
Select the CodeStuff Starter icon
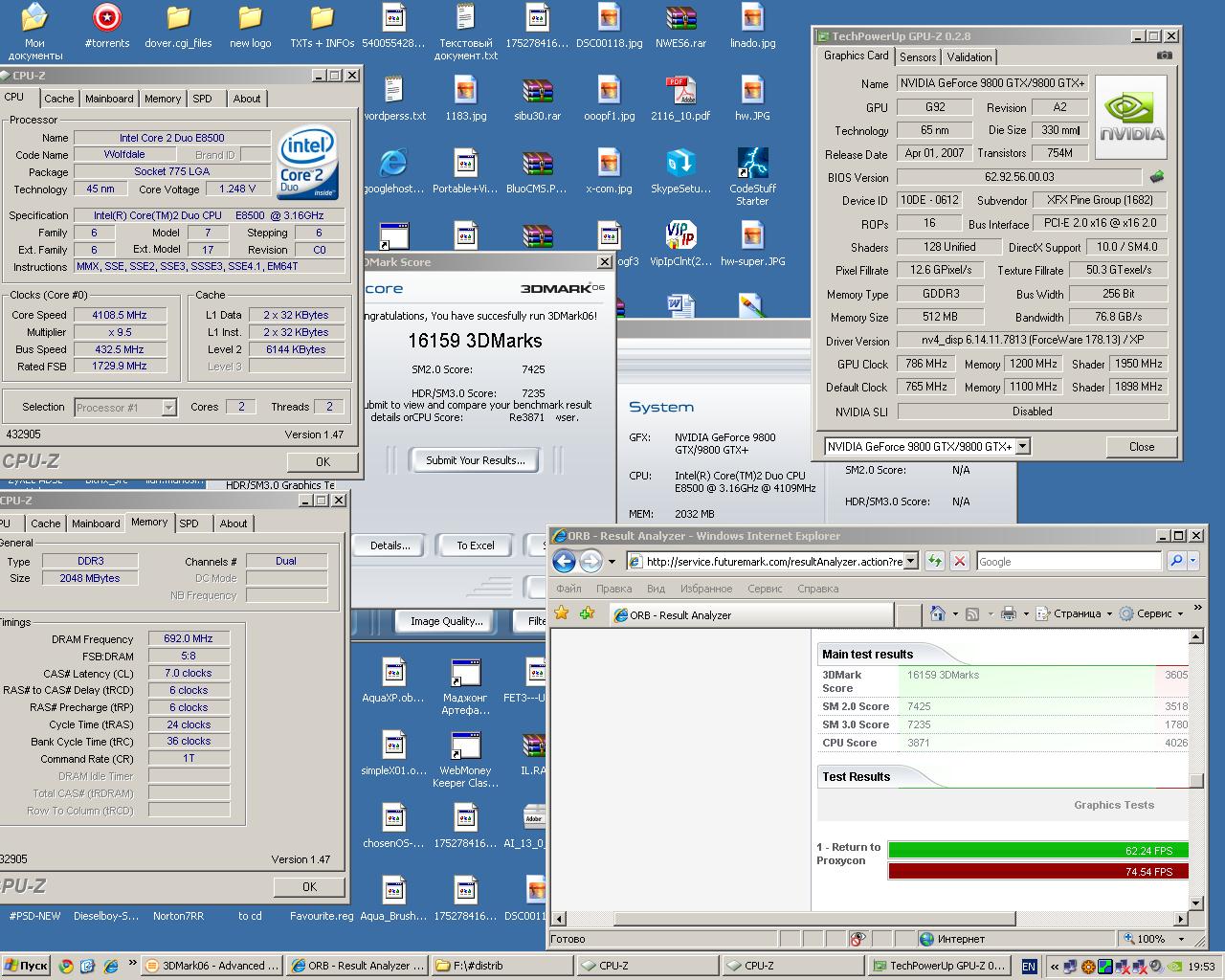click(753, 178)
